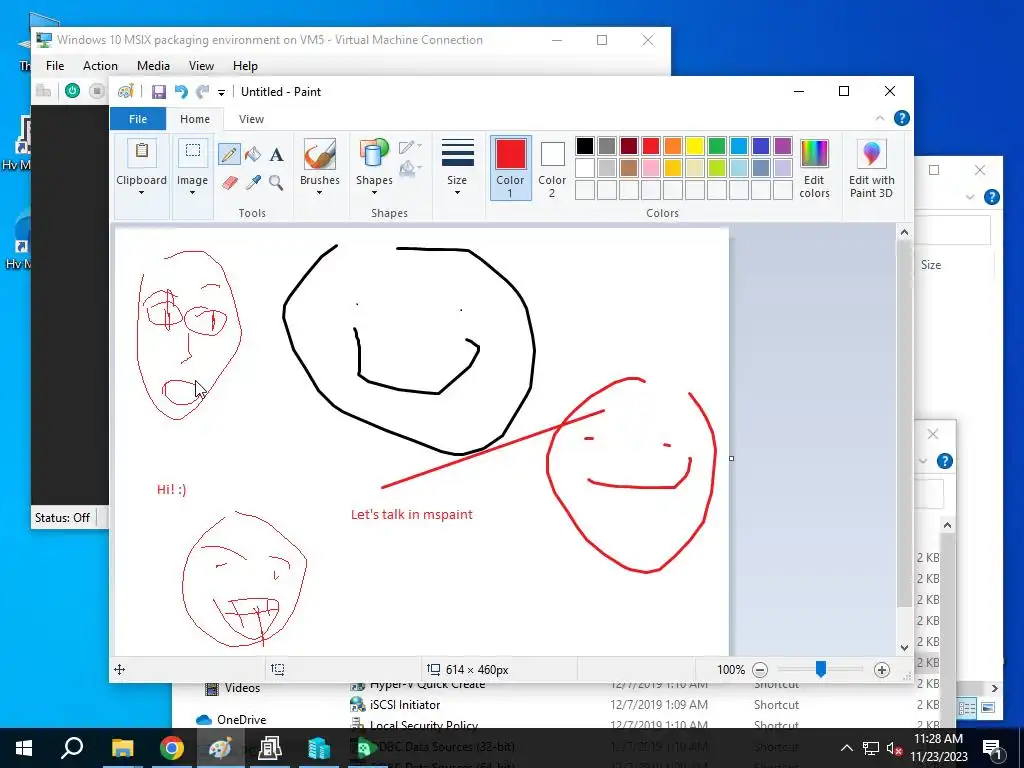Select Color 1 foreground swatch
Image resolution: width=1024 pixels, height=768 pixels.
[510, 168]
